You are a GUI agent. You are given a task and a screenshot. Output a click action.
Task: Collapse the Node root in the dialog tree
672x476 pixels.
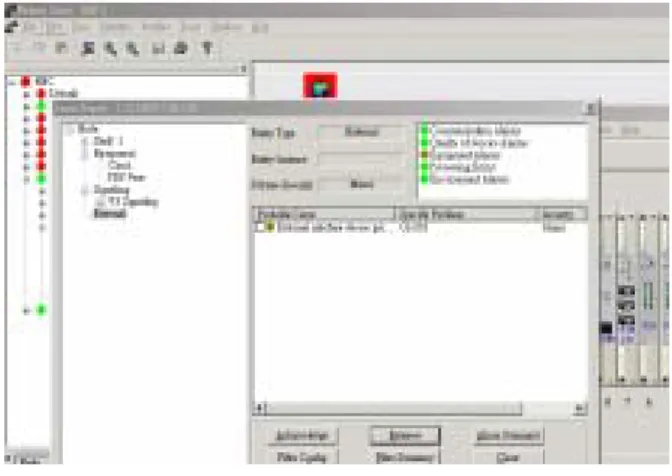[69, 129]
